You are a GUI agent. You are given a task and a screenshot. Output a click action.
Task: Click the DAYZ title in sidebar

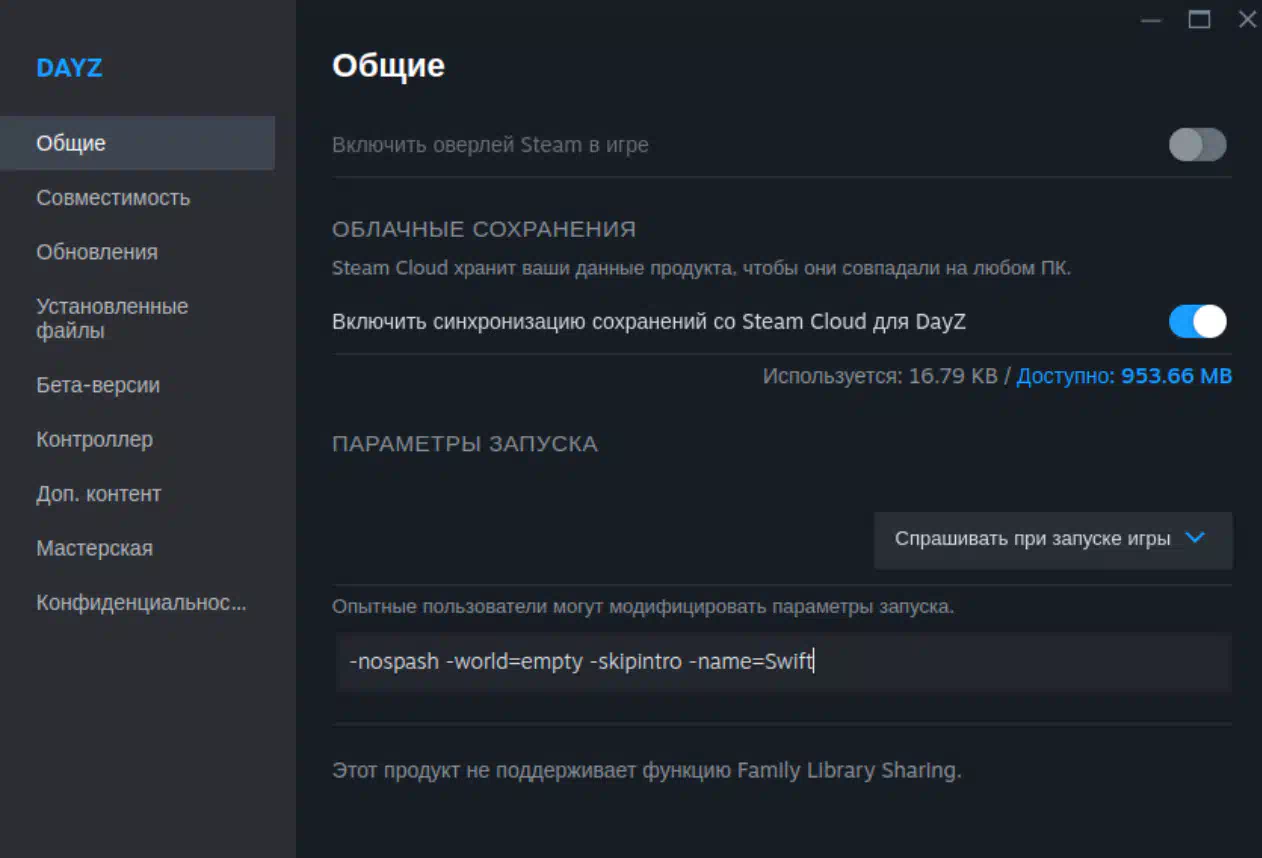[x=69, y=68]
